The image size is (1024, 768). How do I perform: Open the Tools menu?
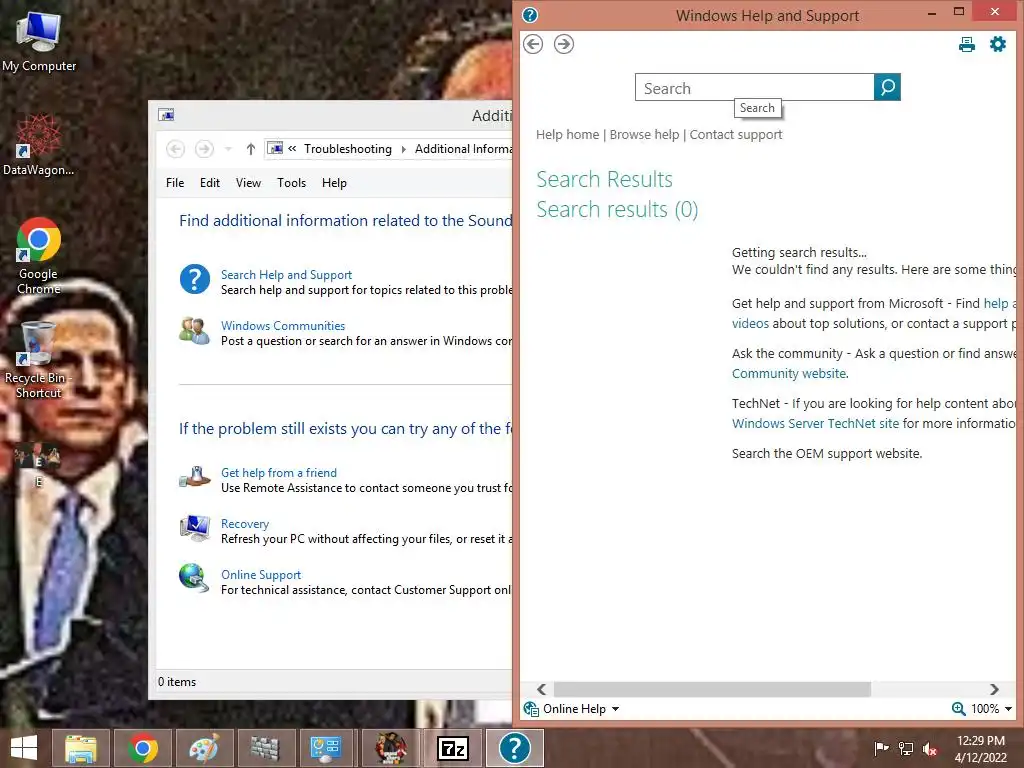291,183
